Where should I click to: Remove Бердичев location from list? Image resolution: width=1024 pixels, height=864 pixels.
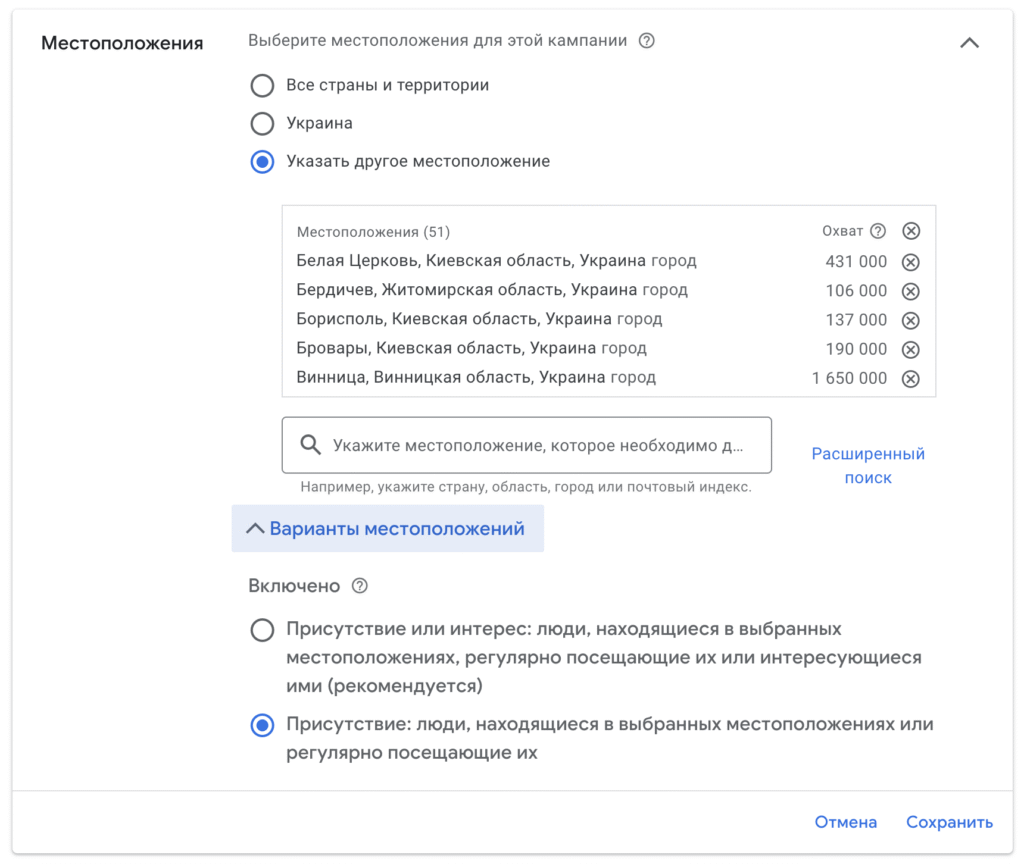tap(911, 291)
